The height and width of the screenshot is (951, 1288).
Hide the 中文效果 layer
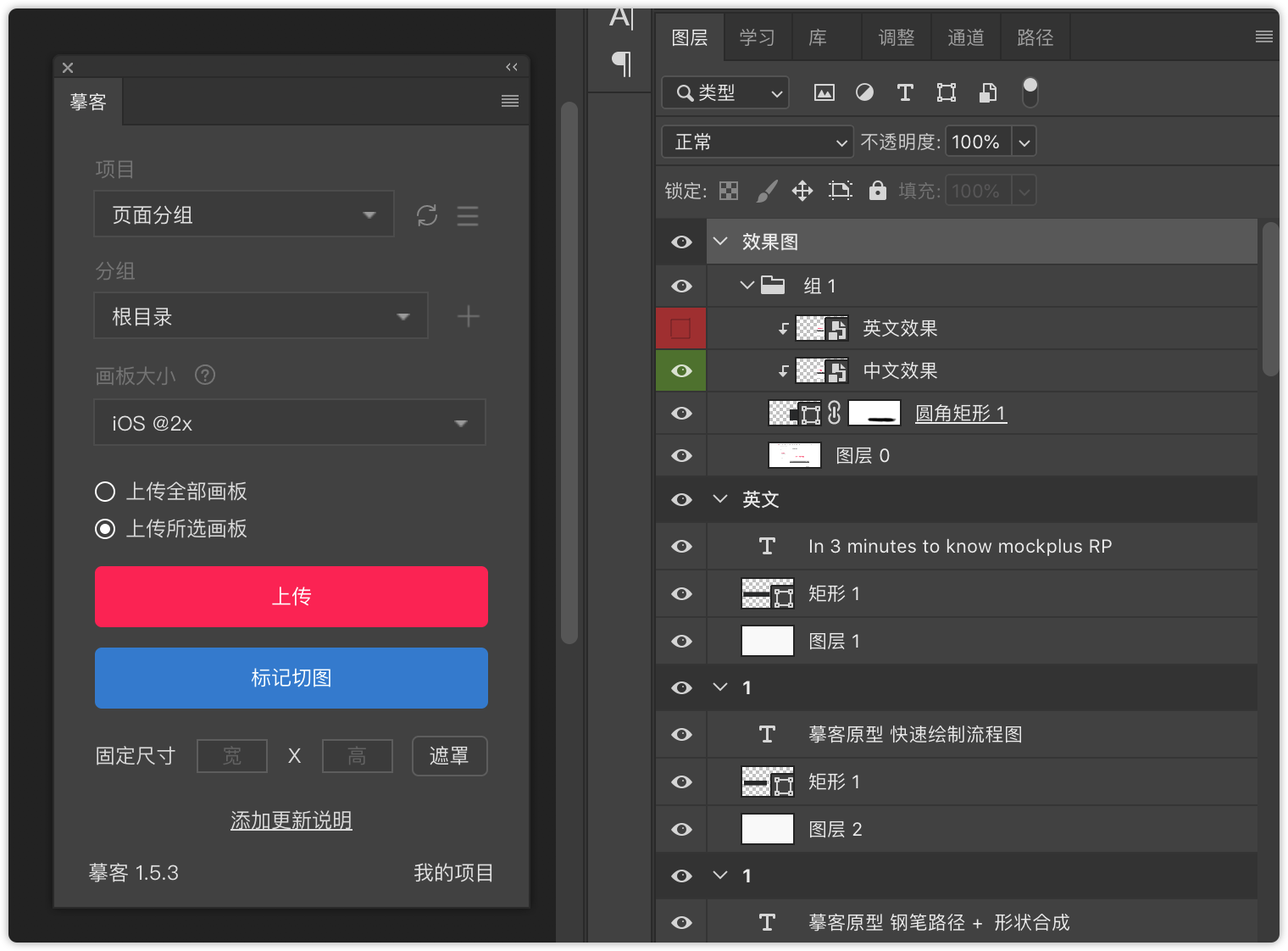tap(681, 371)
